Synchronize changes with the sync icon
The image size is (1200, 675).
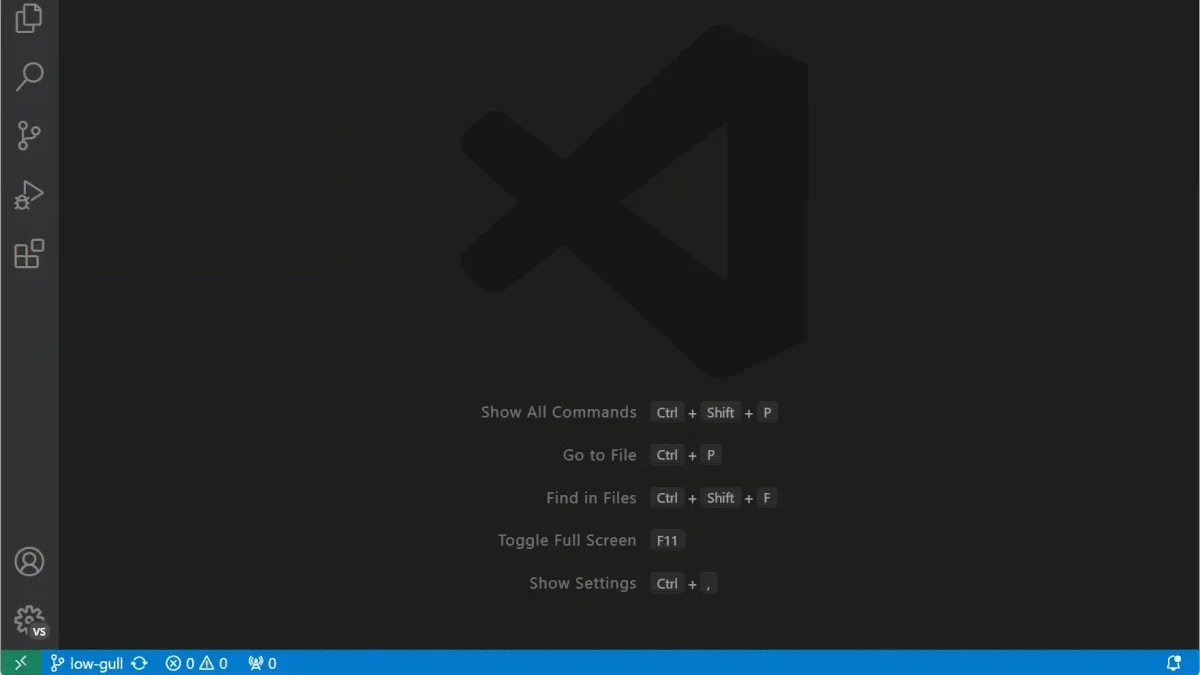[139, 663]
